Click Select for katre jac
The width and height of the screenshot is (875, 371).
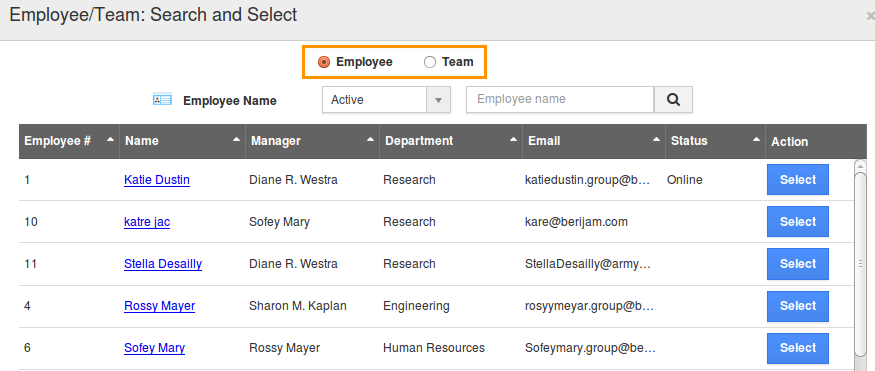[x=798, y=221]
